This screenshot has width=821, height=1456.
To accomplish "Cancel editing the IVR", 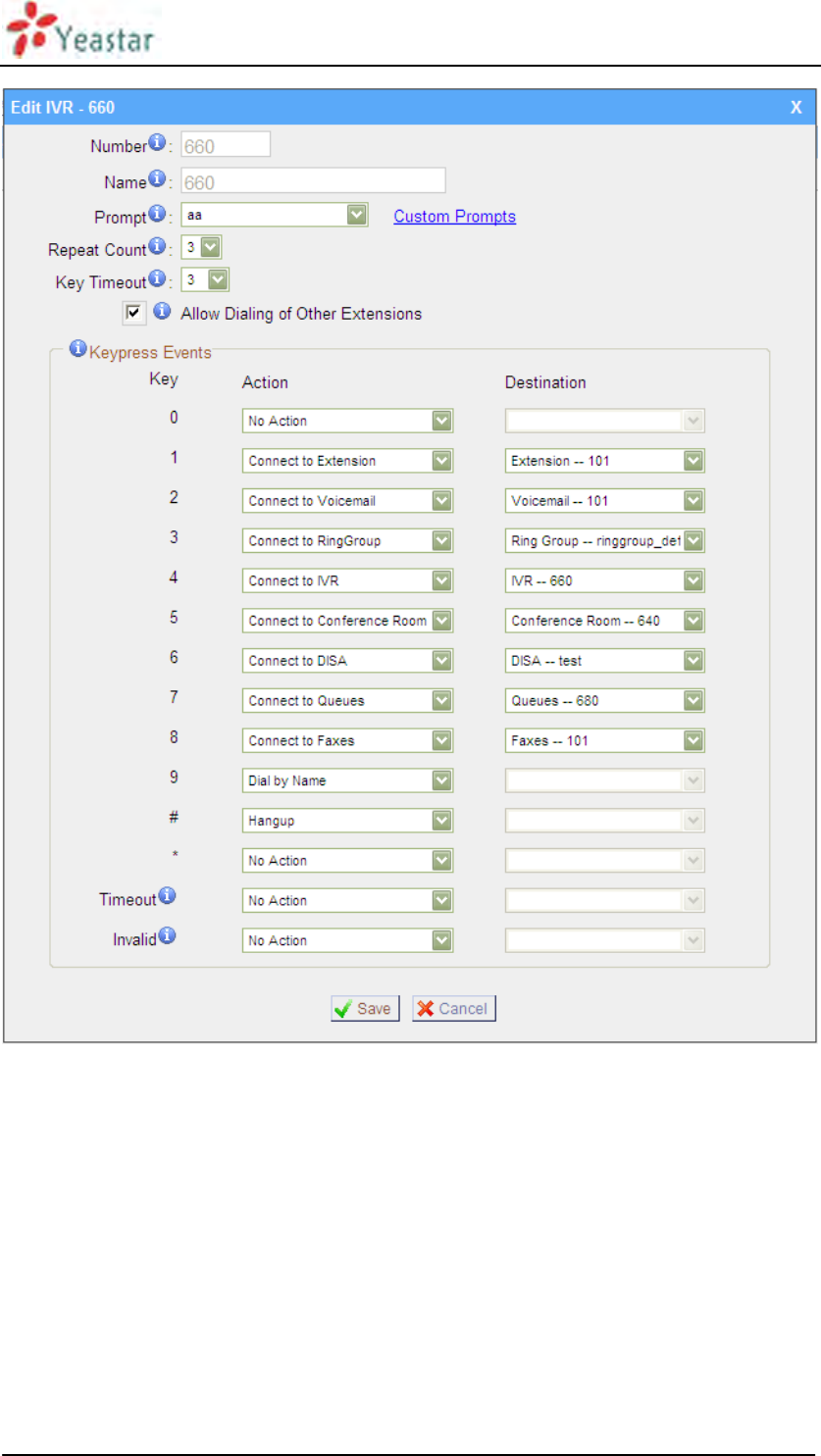I will pos(453,1009).
